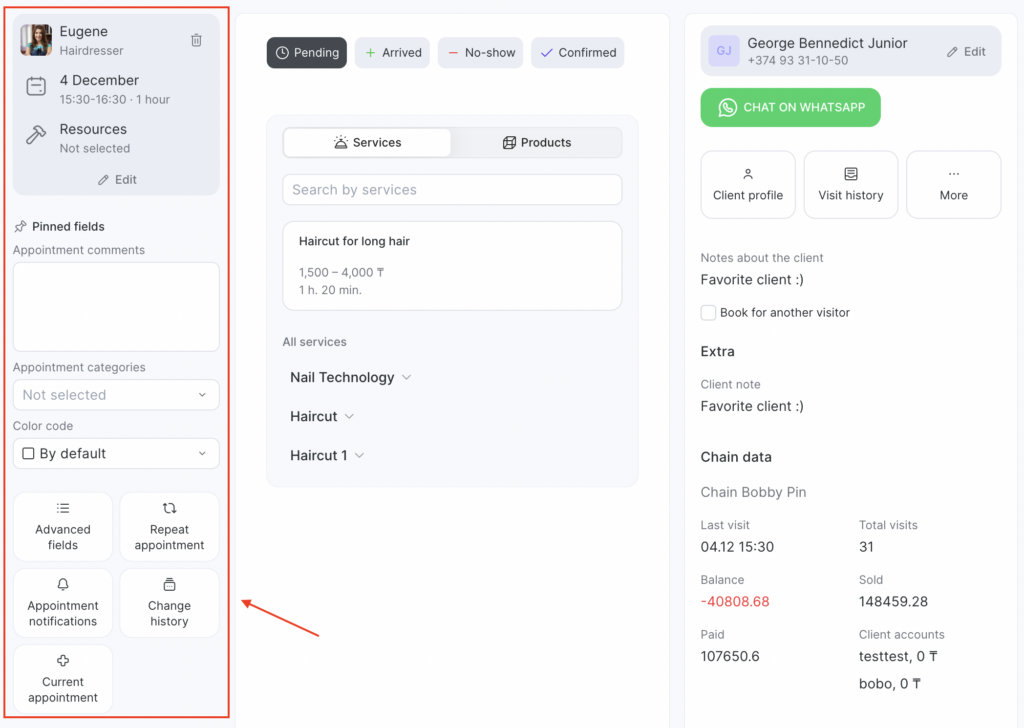Open Visit history for the client
The width and height of the screenshot is (1024, 728).
click(x=850, y=184)
